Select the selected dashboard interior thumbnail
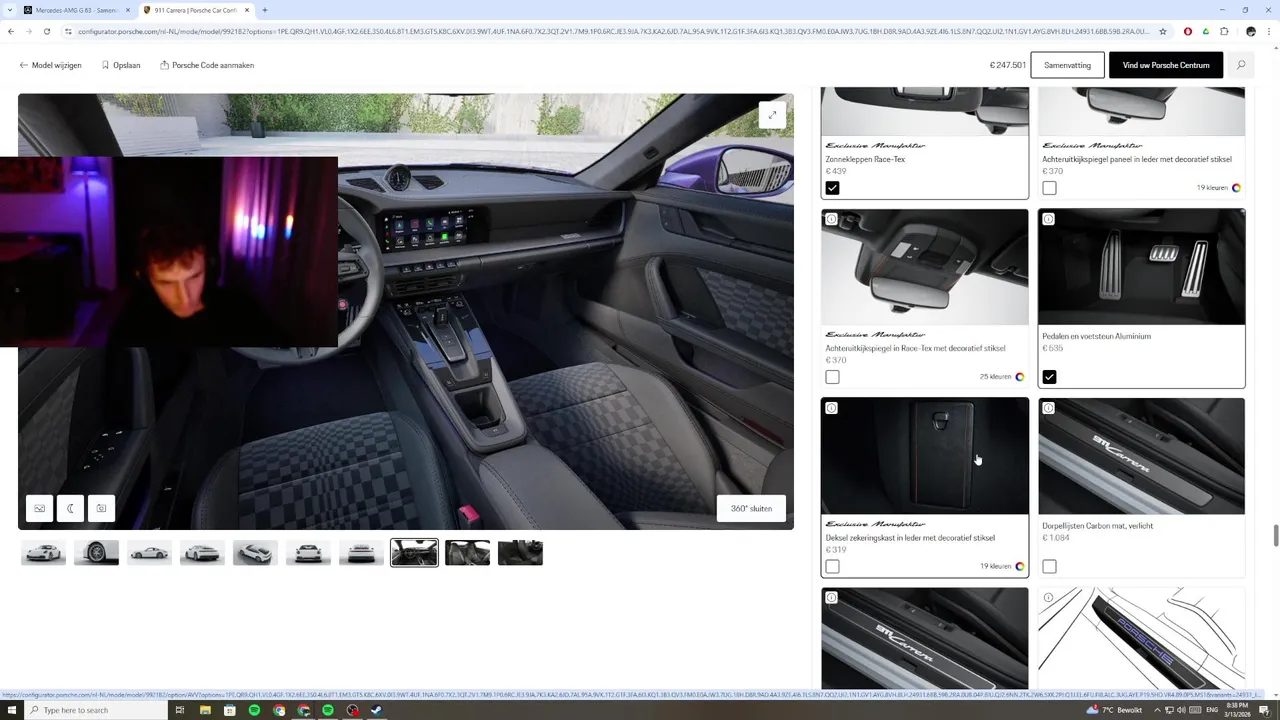 tap(414, 553)
